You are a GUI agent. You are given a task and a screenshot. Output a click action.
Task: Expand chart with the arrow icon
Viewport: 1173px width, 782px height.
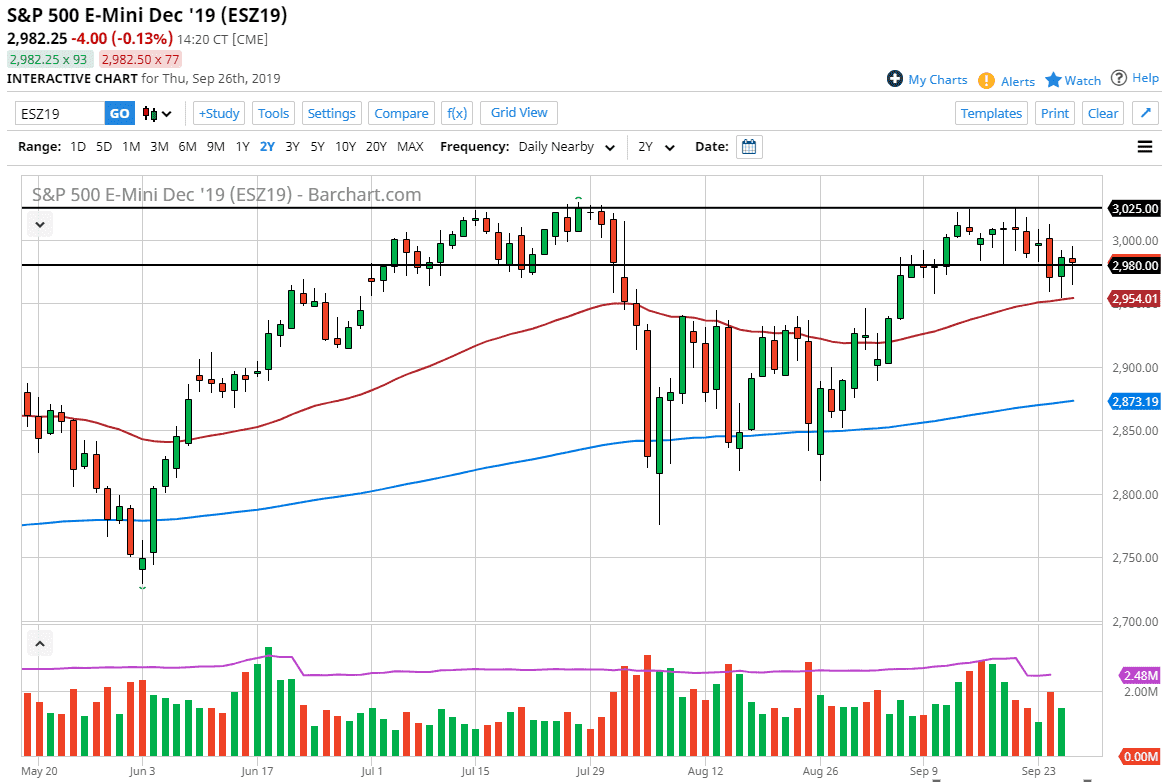(x=1144, y=113)
